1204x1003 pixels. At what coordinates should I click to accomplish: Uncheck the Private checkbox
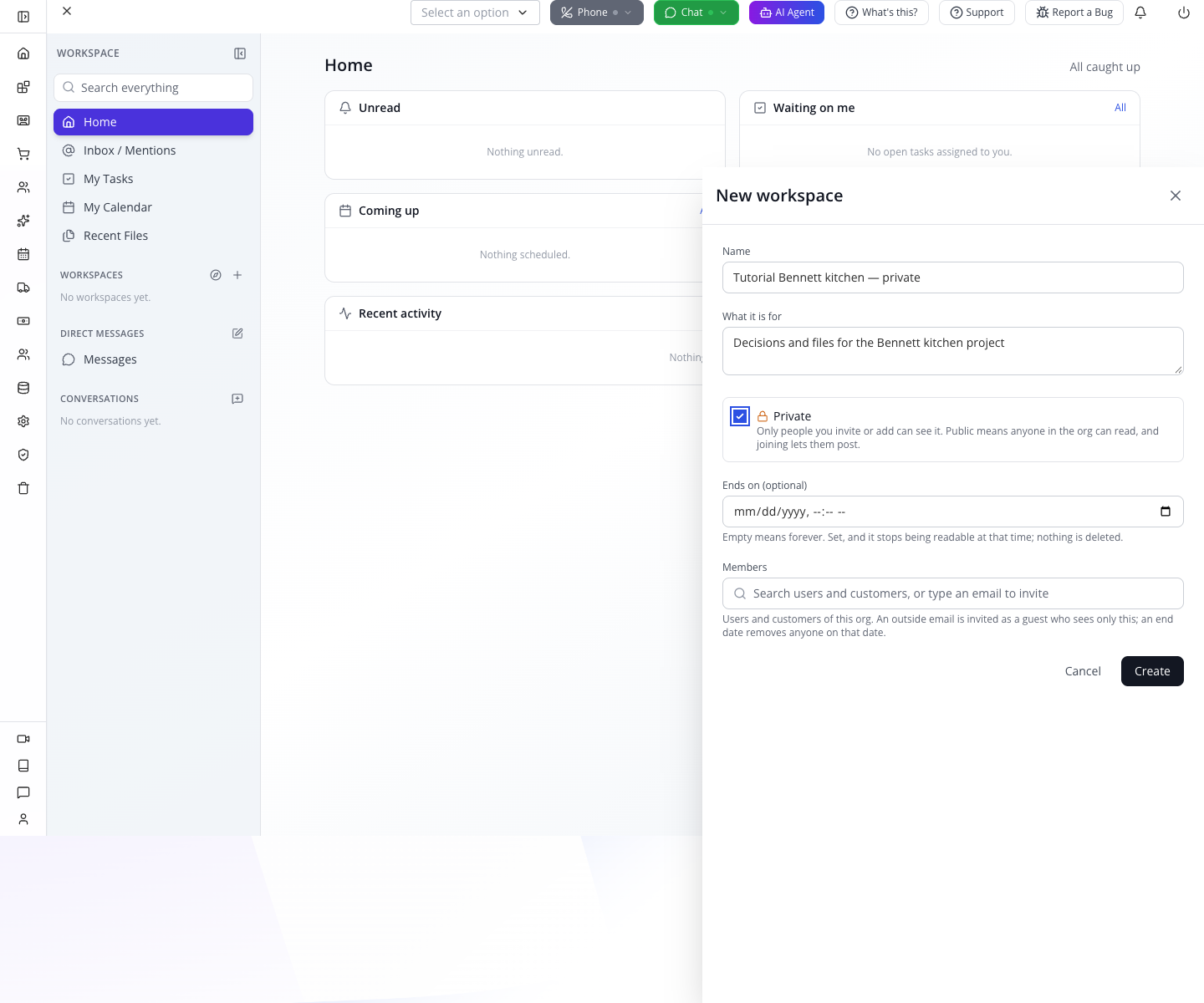click(x=740, y=416)
